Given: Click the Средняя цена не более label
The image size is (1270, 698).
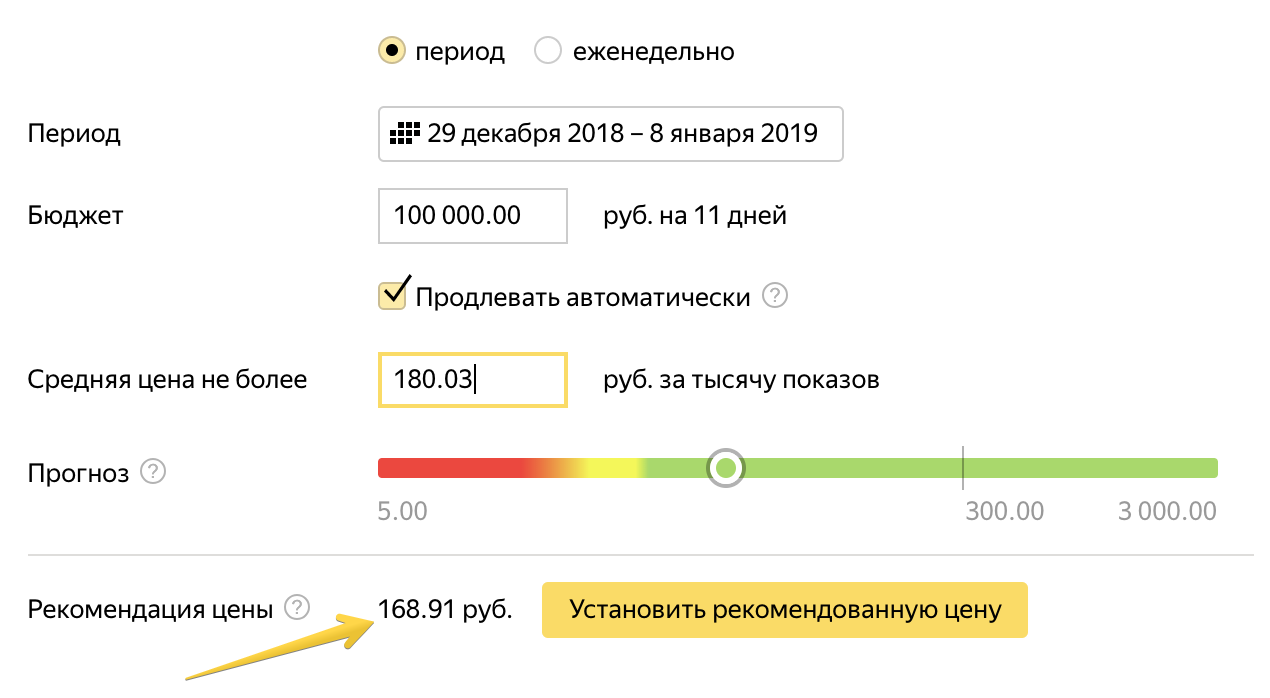Looking at the screenshot, I should click(x=168, y=380).
